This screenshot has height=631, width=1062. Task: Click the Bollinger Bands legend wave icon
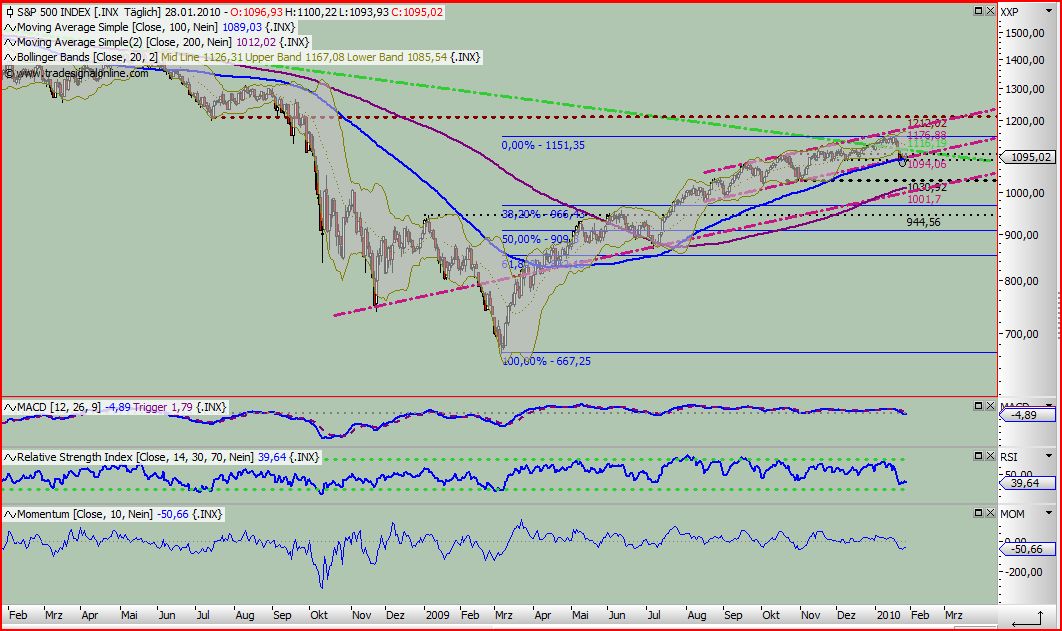tap(8, 57)
